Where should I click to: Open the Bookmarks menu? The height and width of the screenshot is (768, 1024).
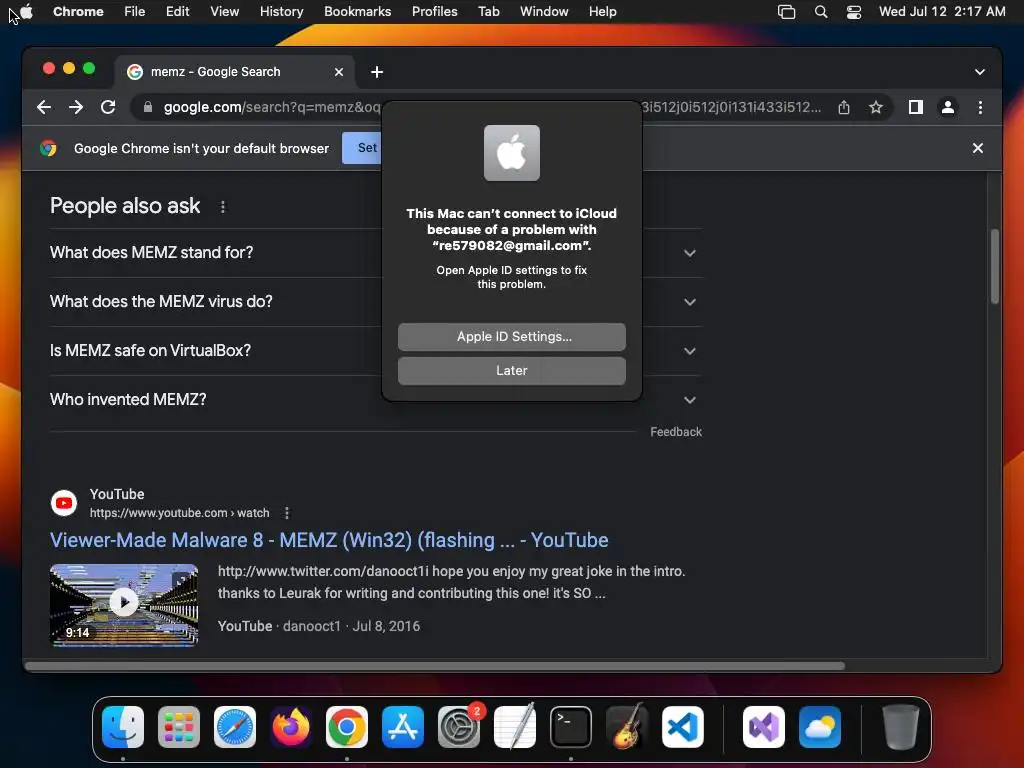click(x=357, y=12)
